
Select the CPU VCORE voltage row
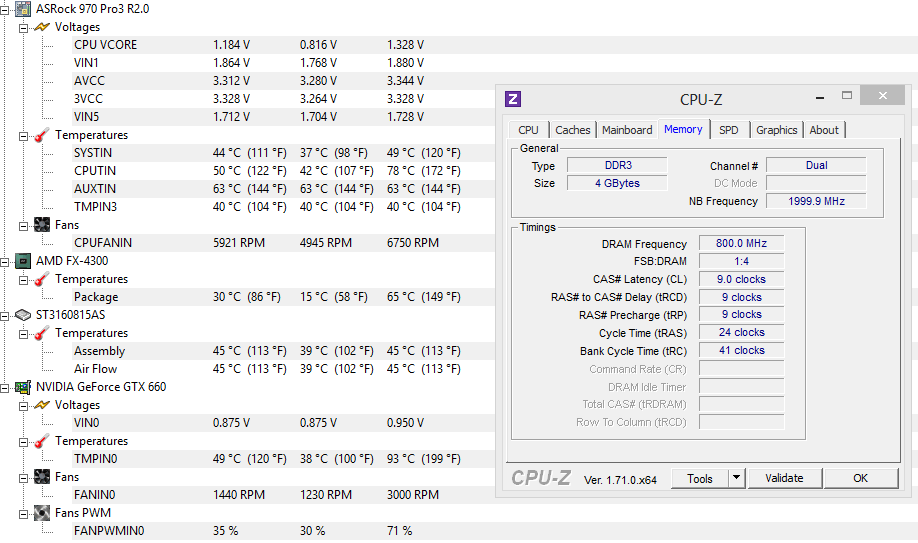[495, 45]
